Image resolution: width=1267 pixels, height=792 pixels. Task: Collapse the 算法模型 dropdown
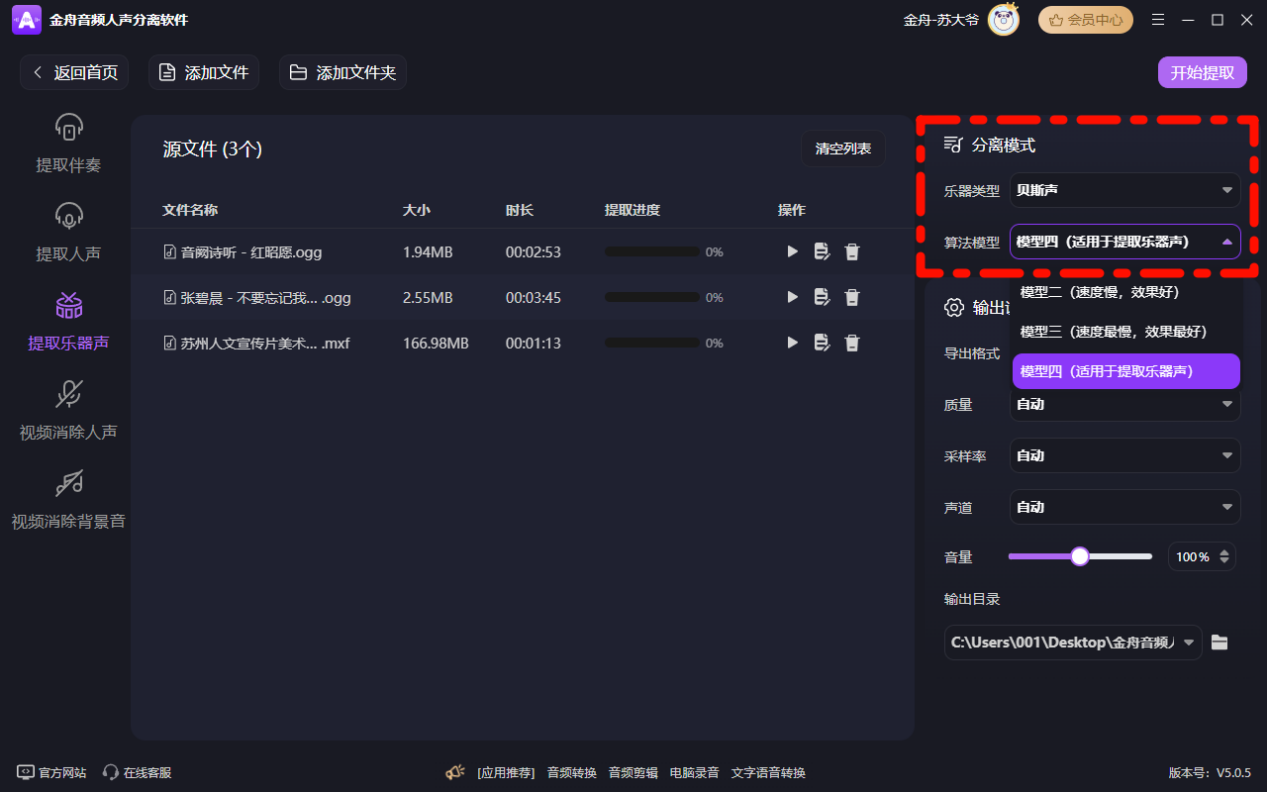coord(1125,241)
